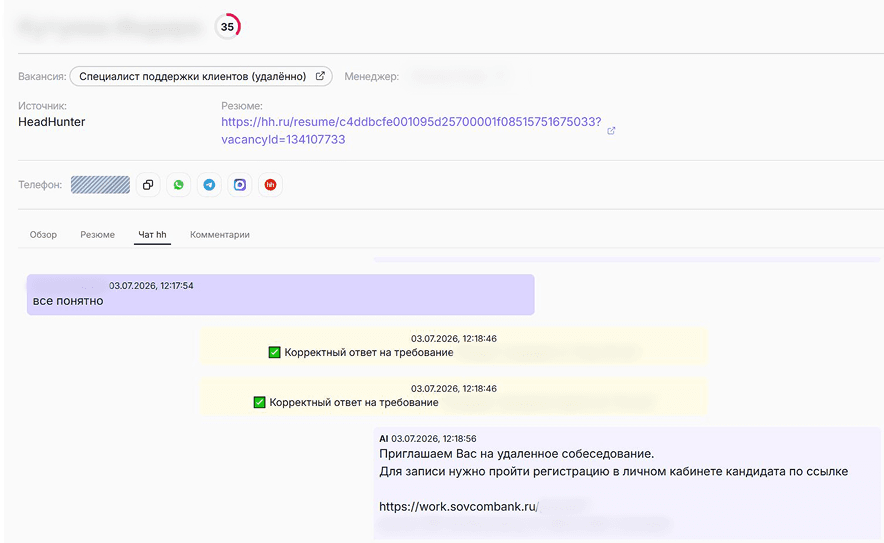Viewport: 884px width, 543px height.
Task: Open the work.sovcombank.ru link in AI message
Action: [458, 506]
